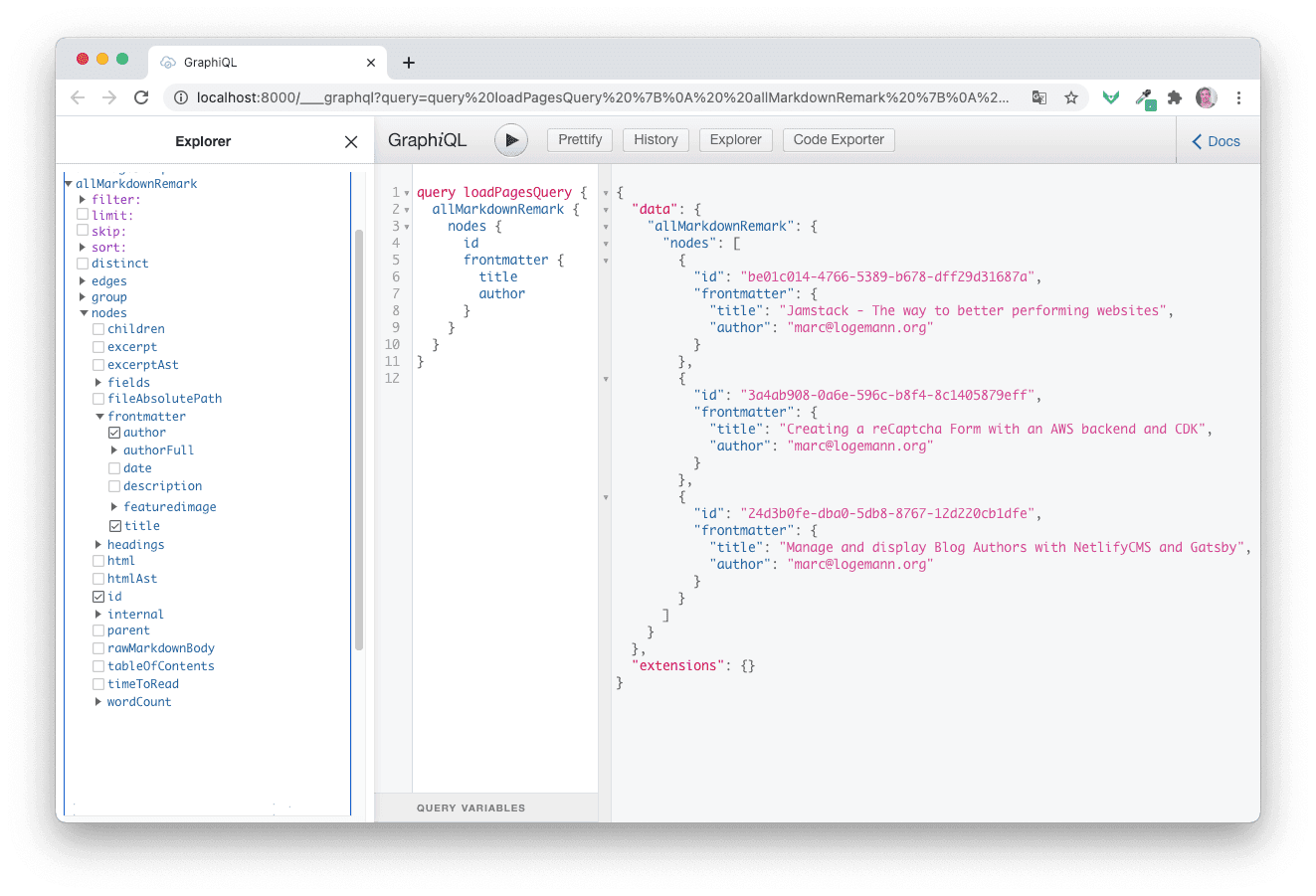Open a new browser tab with the plus
Viewport: 1316px width, 896px height.
[408, 63]
